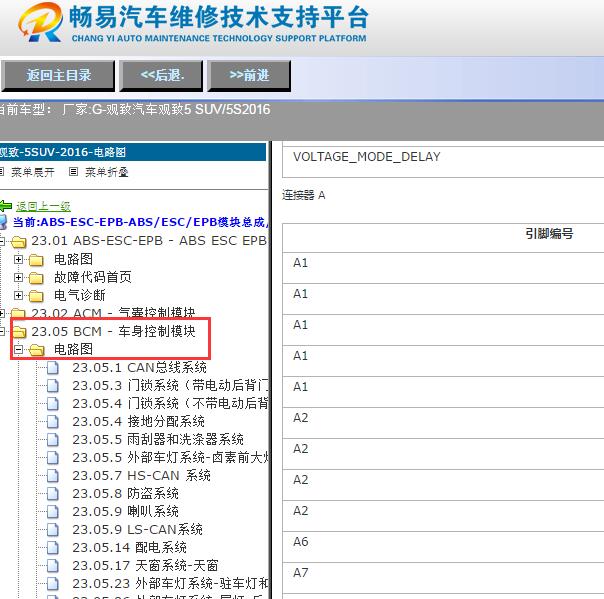Click page icon of 23.05.17 天窗系统-天窗
The image size is (604, 599).
[x=53, y=566]
